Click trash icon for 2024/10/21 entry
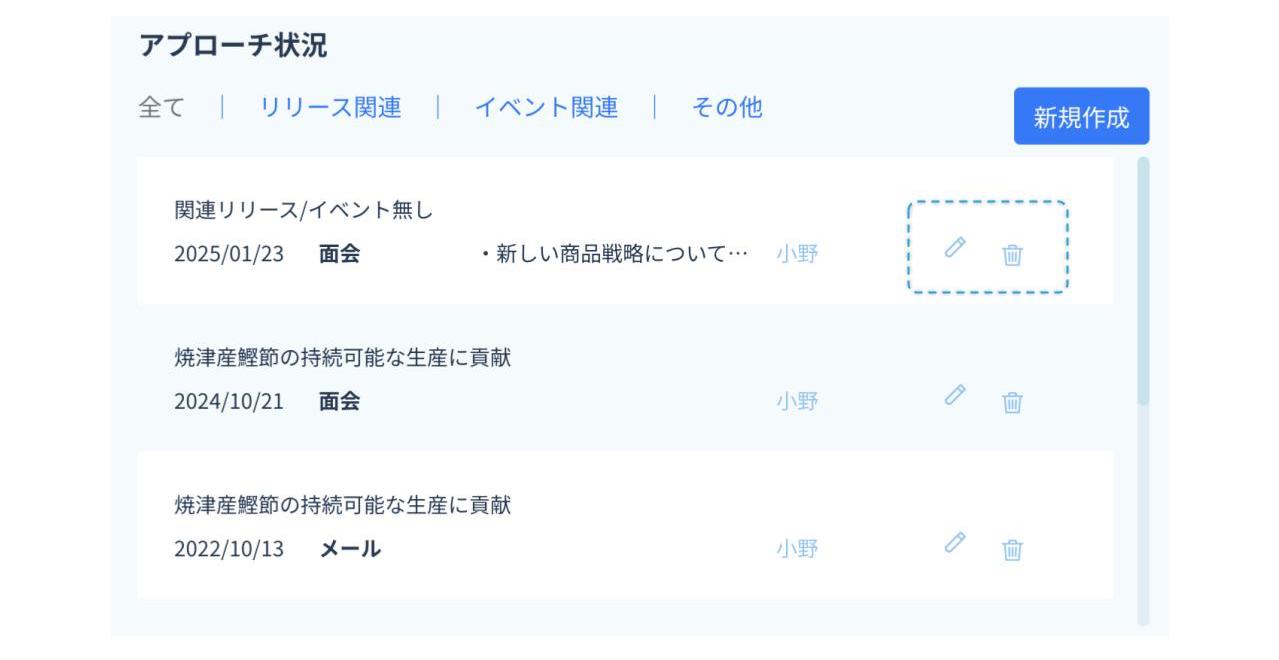 click(1012, 402)
